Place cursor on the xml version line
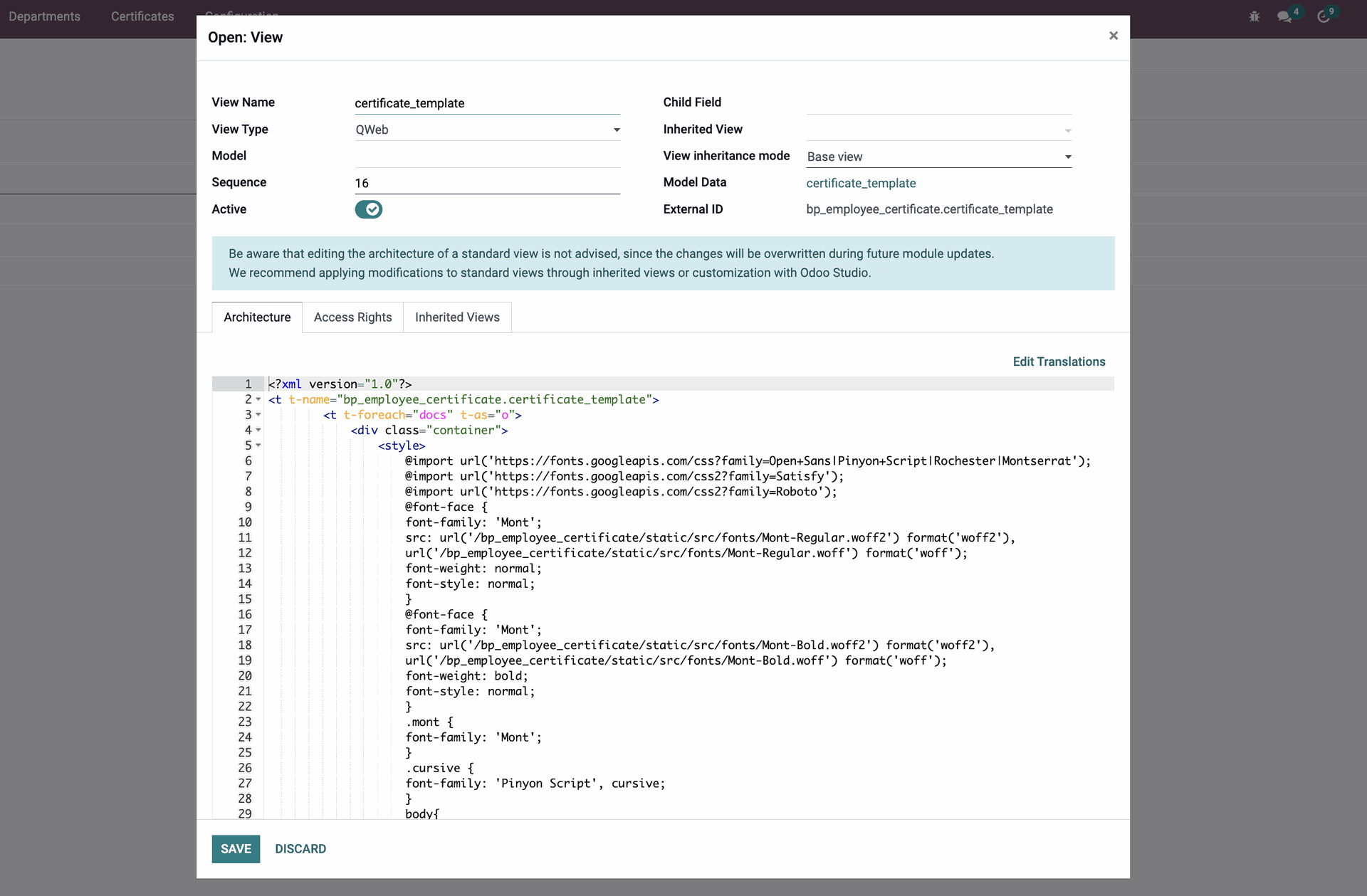The height and width of the screenshot is (896, 1367). click(x=340, y=384)
